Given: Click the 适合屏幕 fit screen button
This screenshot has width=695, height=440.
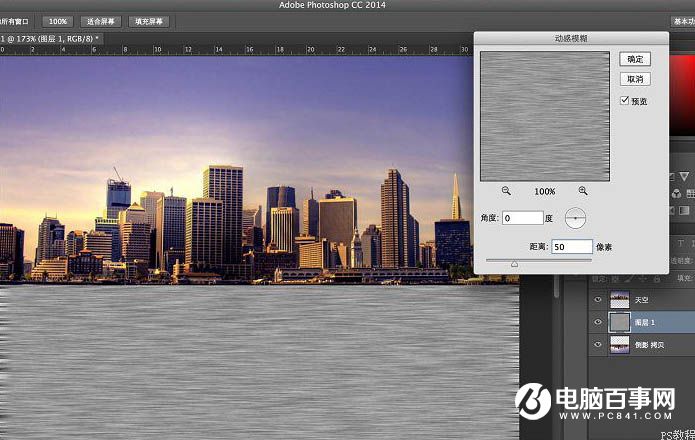Looking at the screenshot, I should (x=101, y=21).
